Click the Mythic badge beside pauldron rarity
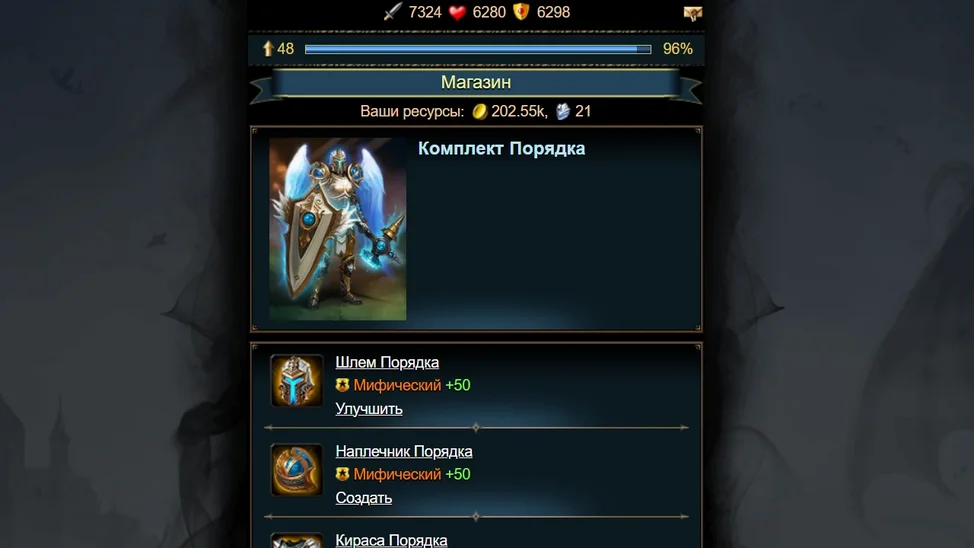Screen dimensions: 974x548 (342, 474)
